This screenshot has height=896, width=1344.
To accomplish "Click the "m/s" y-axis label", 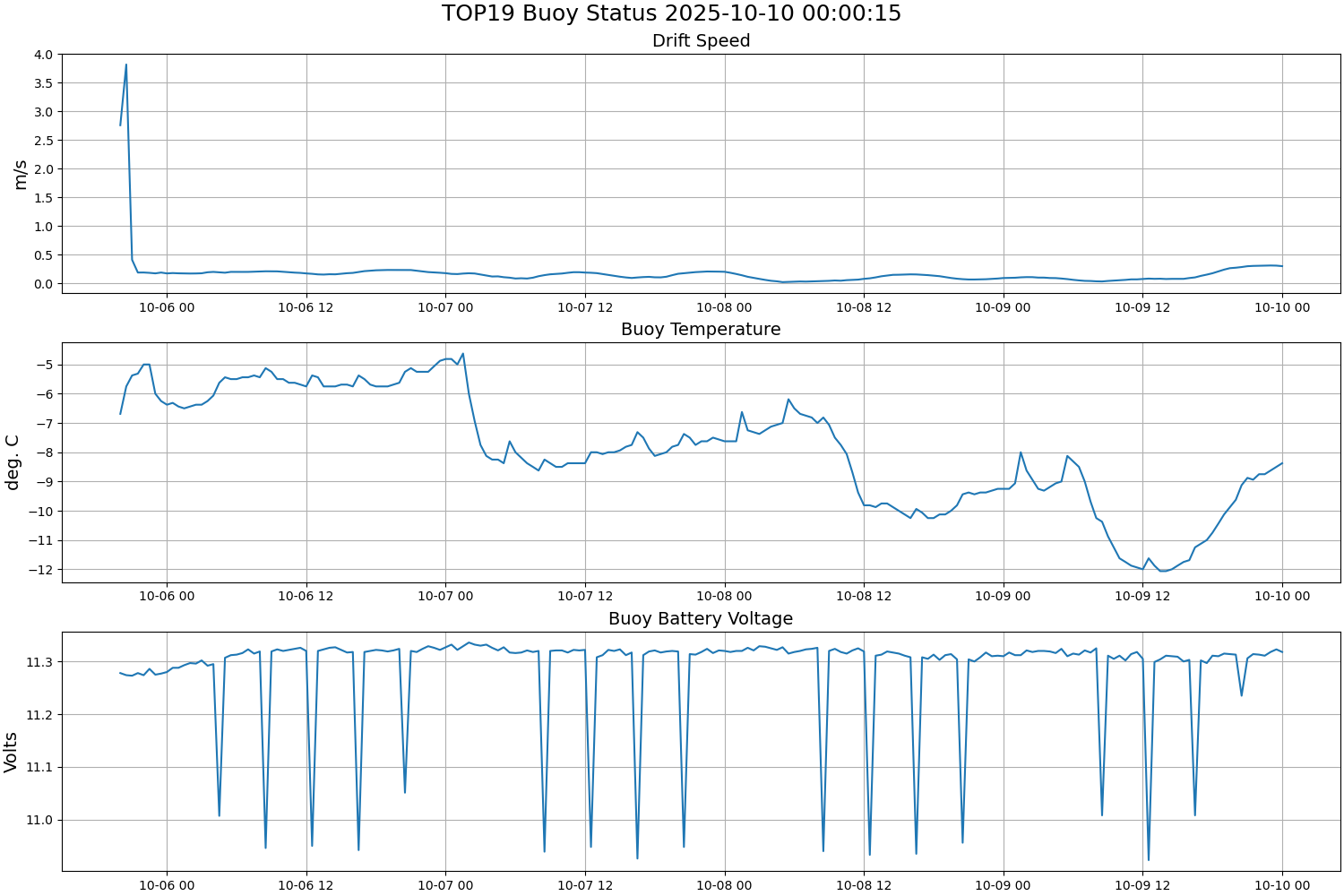I will tap(21, 175).
